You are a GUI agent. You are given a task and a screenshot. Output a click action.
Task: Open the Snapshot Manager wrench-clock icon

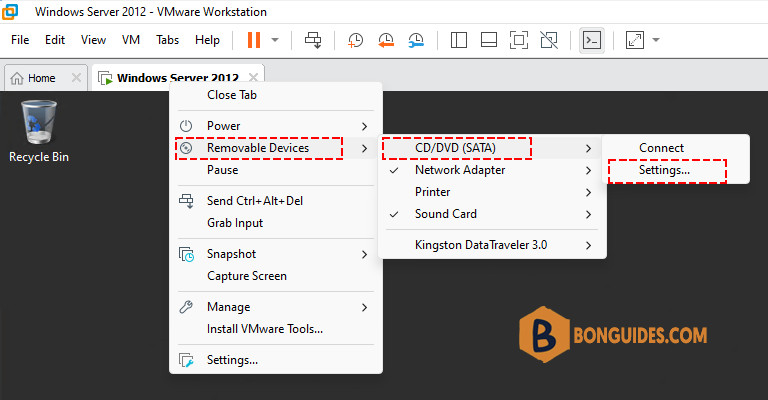(x=416, y=40)
